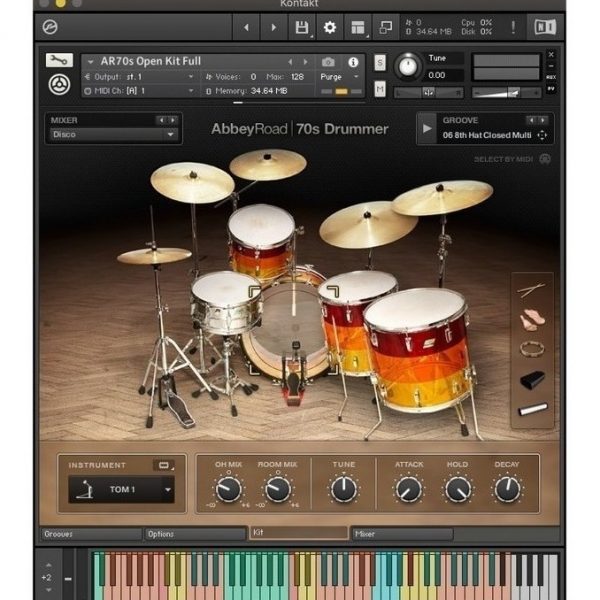This screenshot has height=600, width=600.
Task: Click the NI logo in toolbar
Action: [x=545, y=27]
